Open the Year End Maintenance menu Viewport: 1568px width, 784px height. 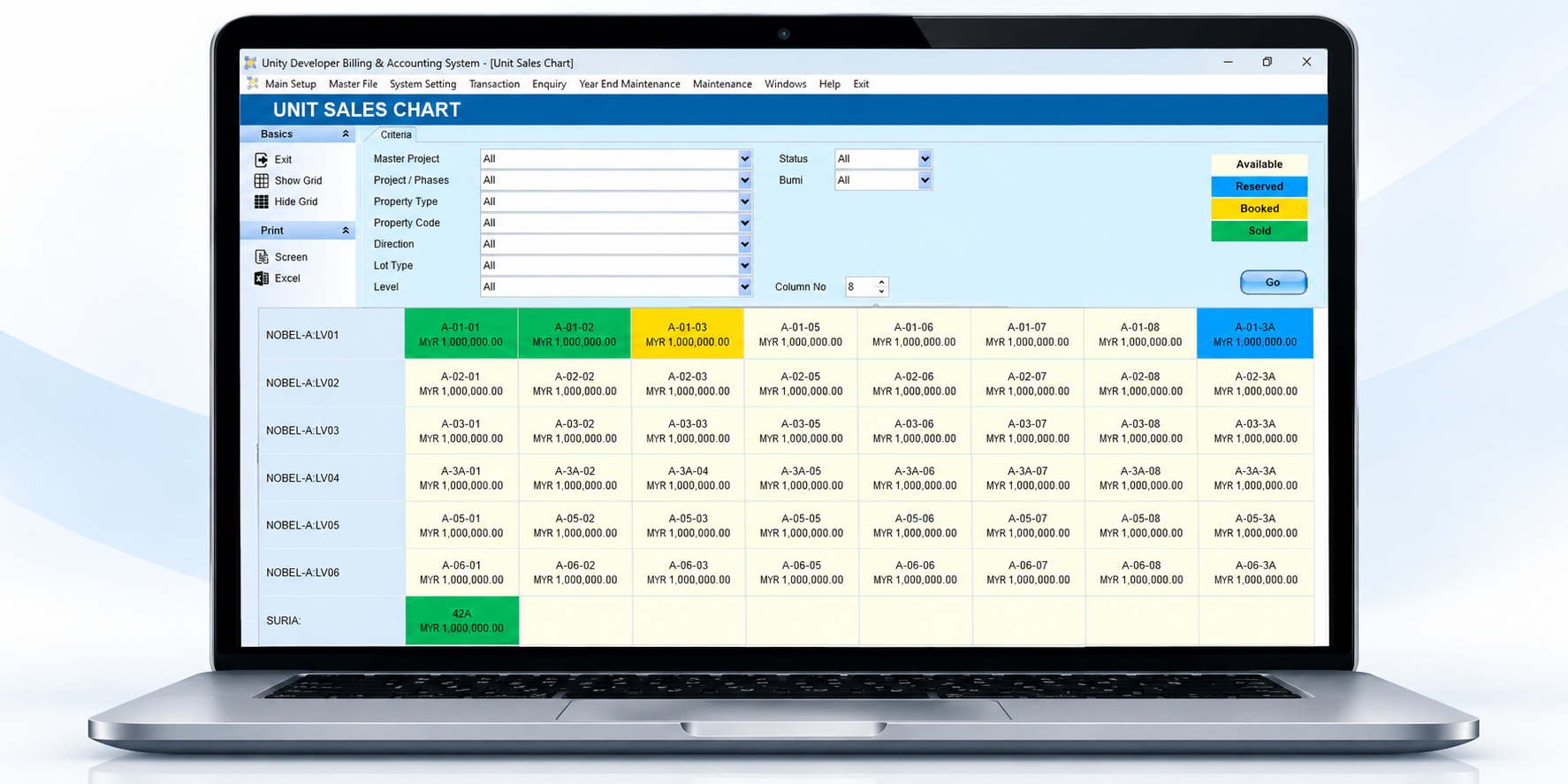tap(629, 84)
